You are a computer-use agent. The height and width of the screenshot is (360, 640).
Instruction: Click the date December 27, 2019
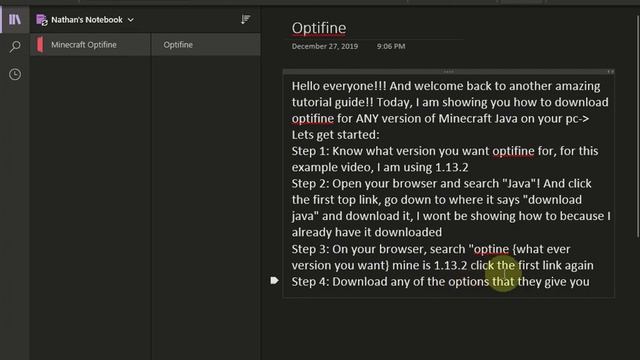click(324, 46)
